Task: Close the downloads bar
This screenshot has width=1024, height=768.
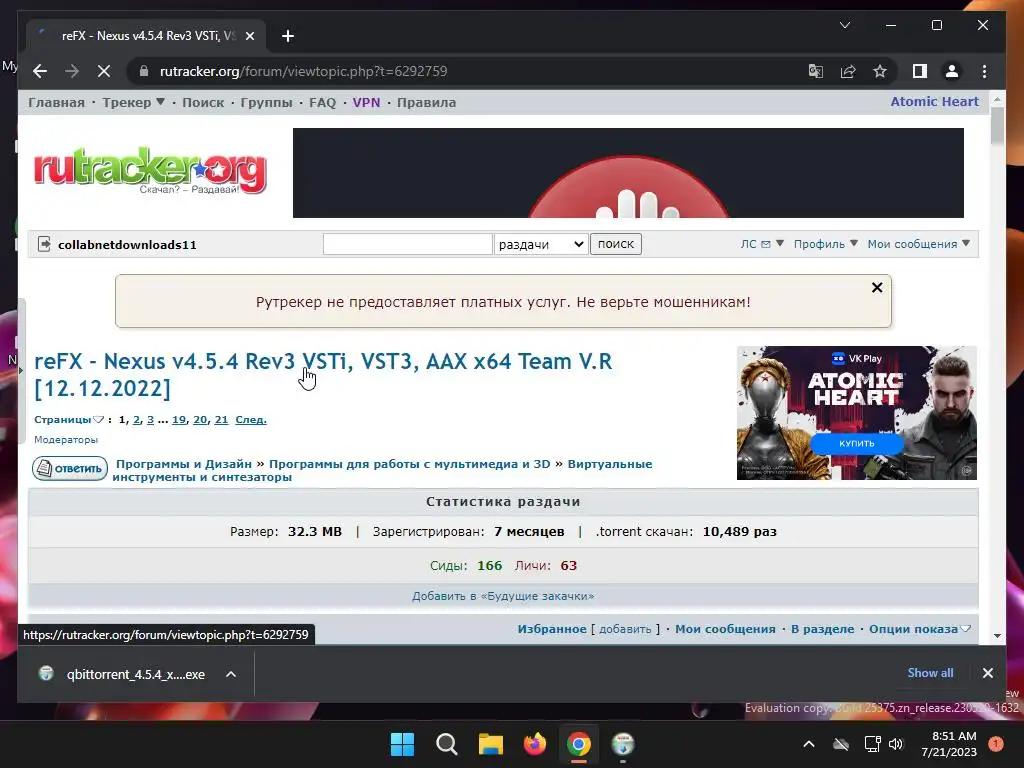Action: point(987,673)
